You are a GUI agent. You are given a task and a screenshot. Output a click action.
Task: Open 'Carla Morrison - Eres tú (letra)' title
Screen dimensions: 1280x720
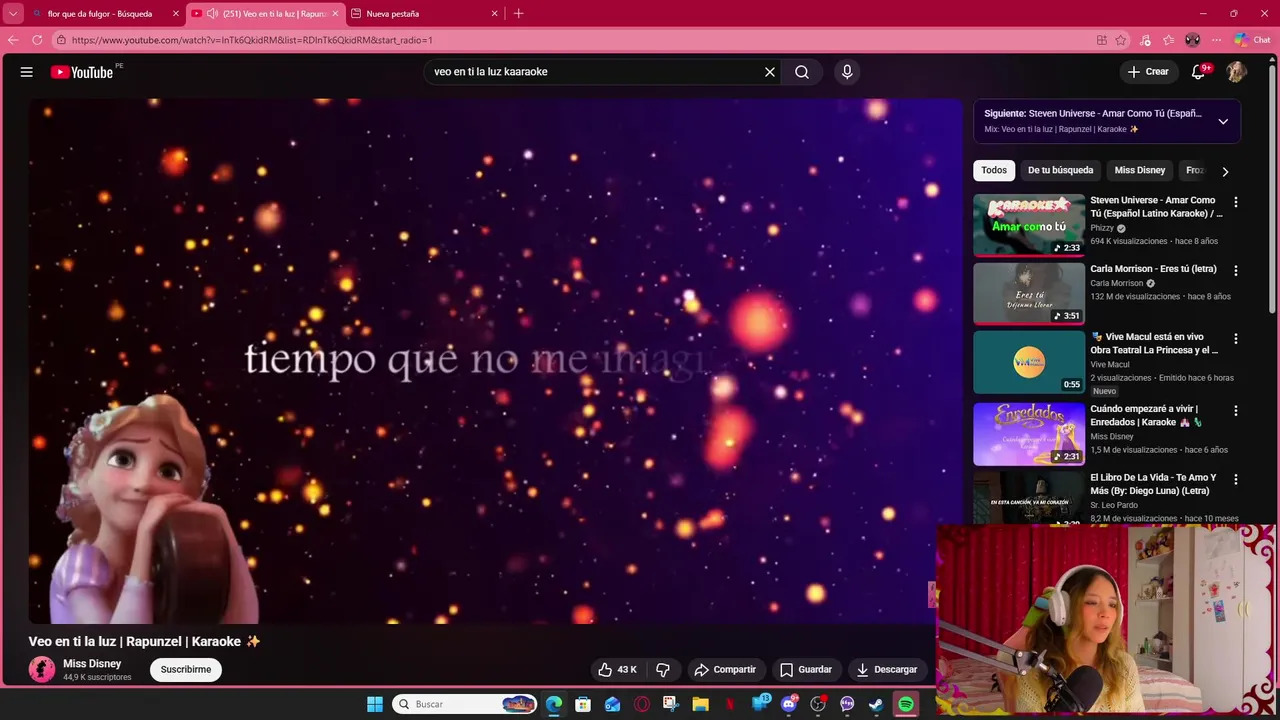(x=1153, y=269)
